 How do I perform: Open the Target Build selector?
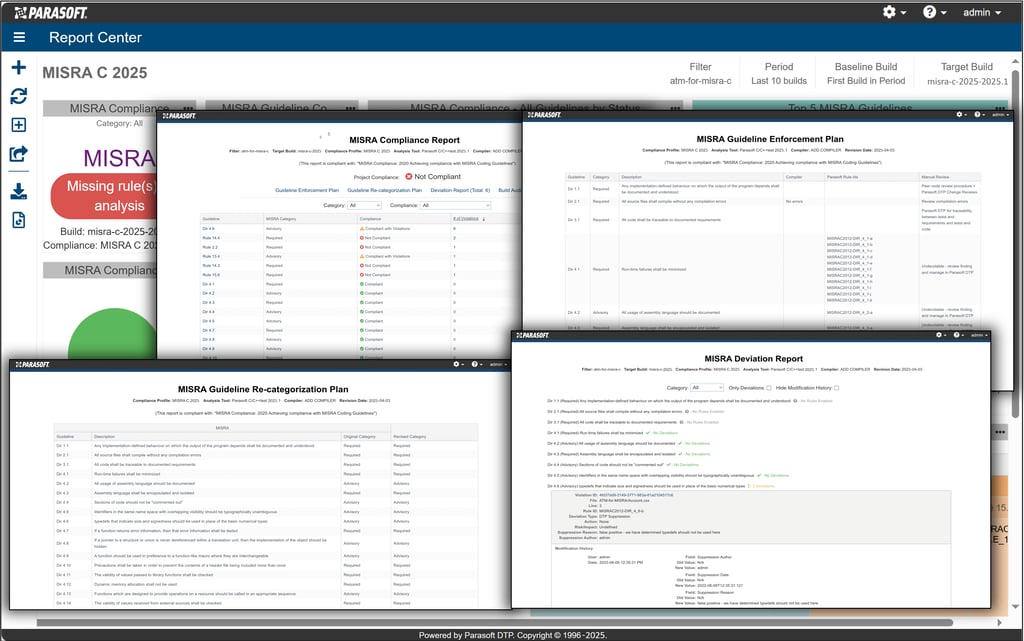tap(967, 74)
